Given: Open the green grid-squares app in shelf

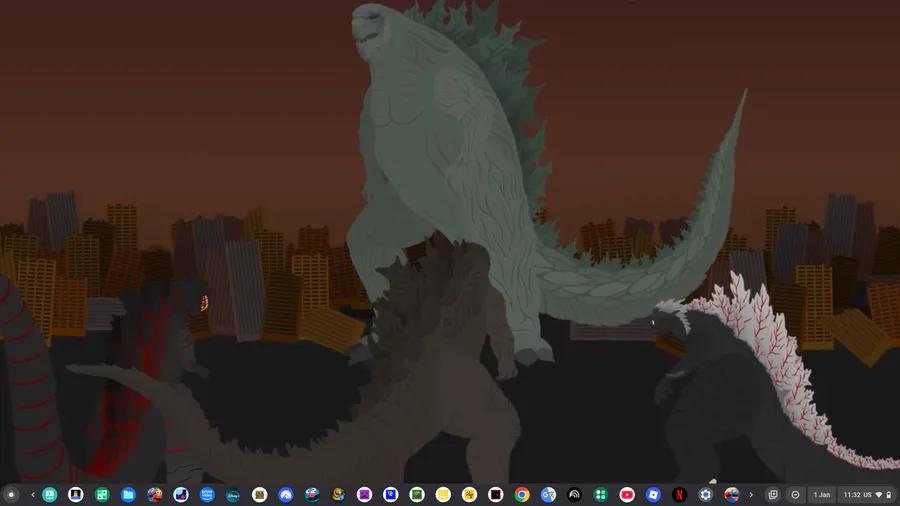Looking at the screenshot, I should click(x=102, y=495).
